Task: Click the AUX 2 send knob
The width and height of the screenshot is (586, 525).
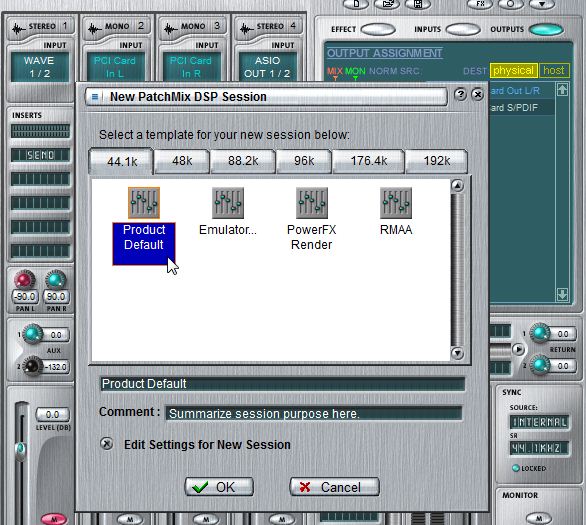Action: 32,366
